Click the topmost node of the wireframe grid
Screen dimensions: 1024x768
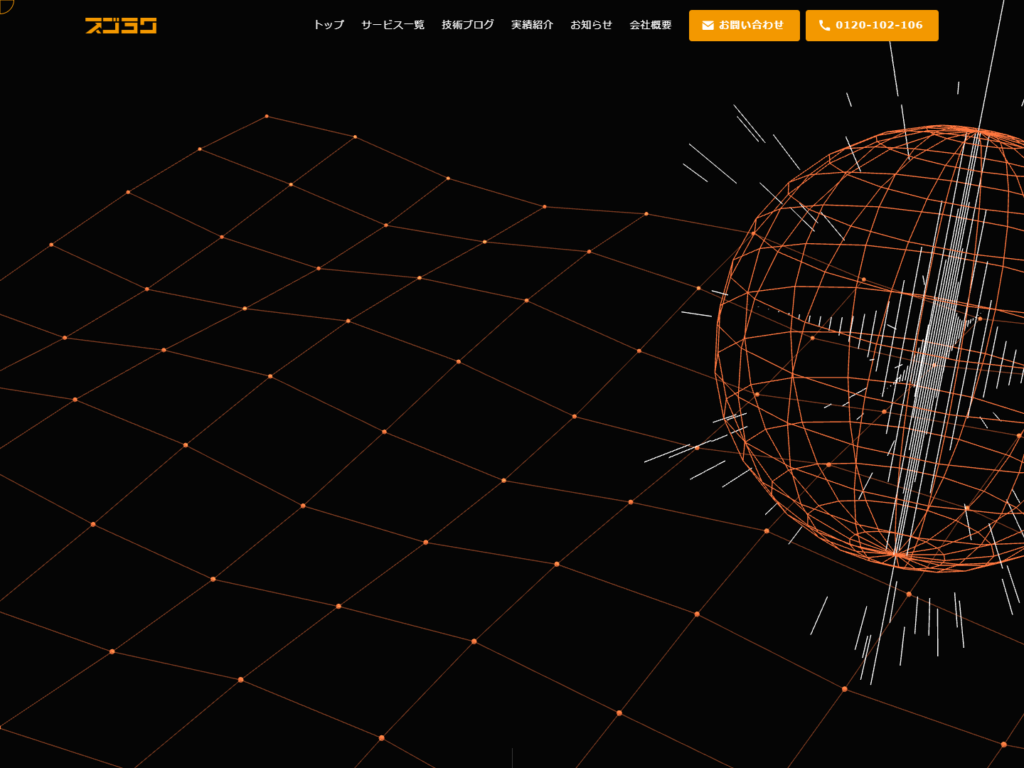coord(266,116)
